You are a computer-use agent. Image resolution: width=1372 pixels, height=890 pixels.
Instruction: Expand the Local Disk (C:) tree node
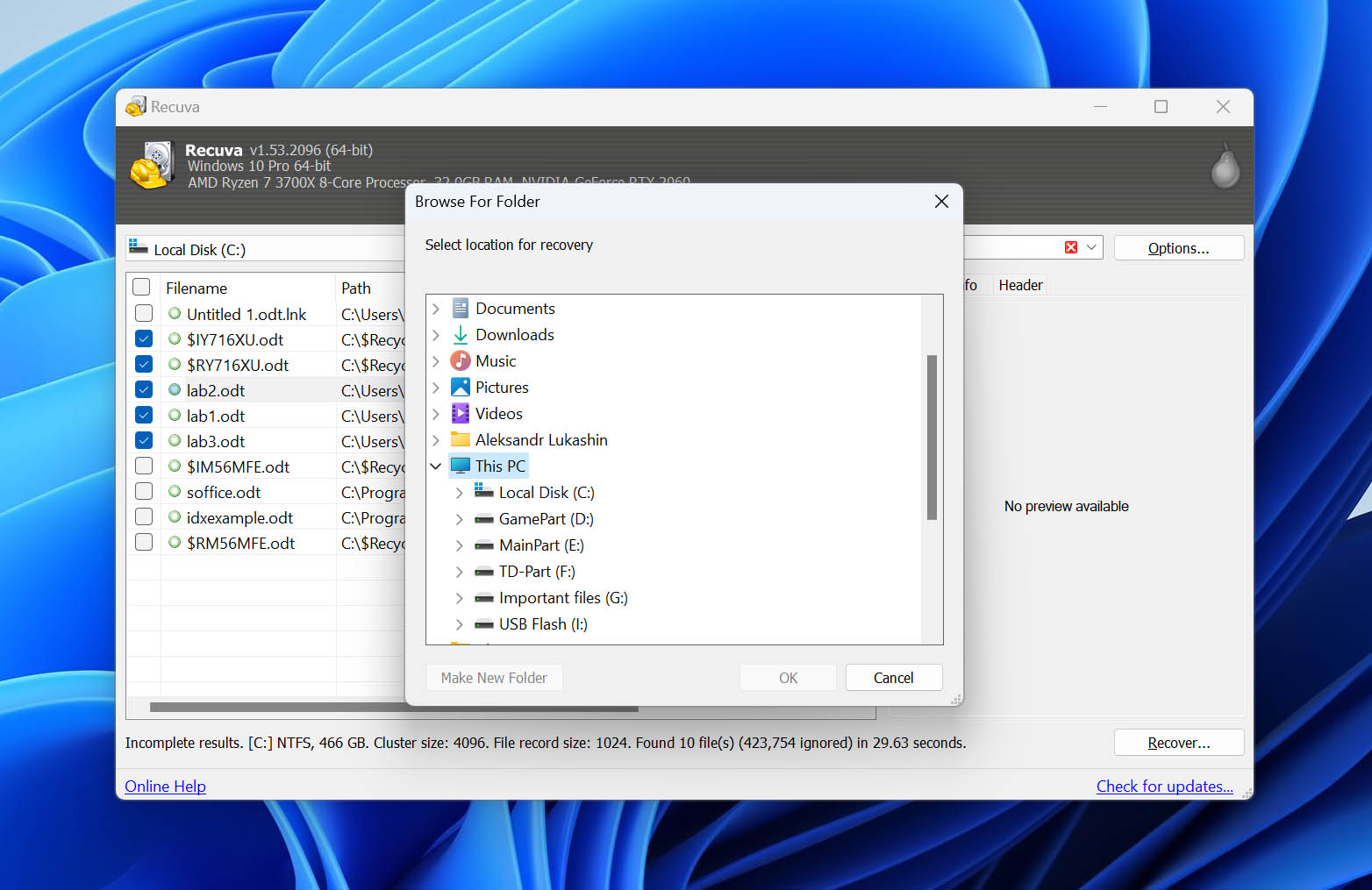(x=460, y=493)
